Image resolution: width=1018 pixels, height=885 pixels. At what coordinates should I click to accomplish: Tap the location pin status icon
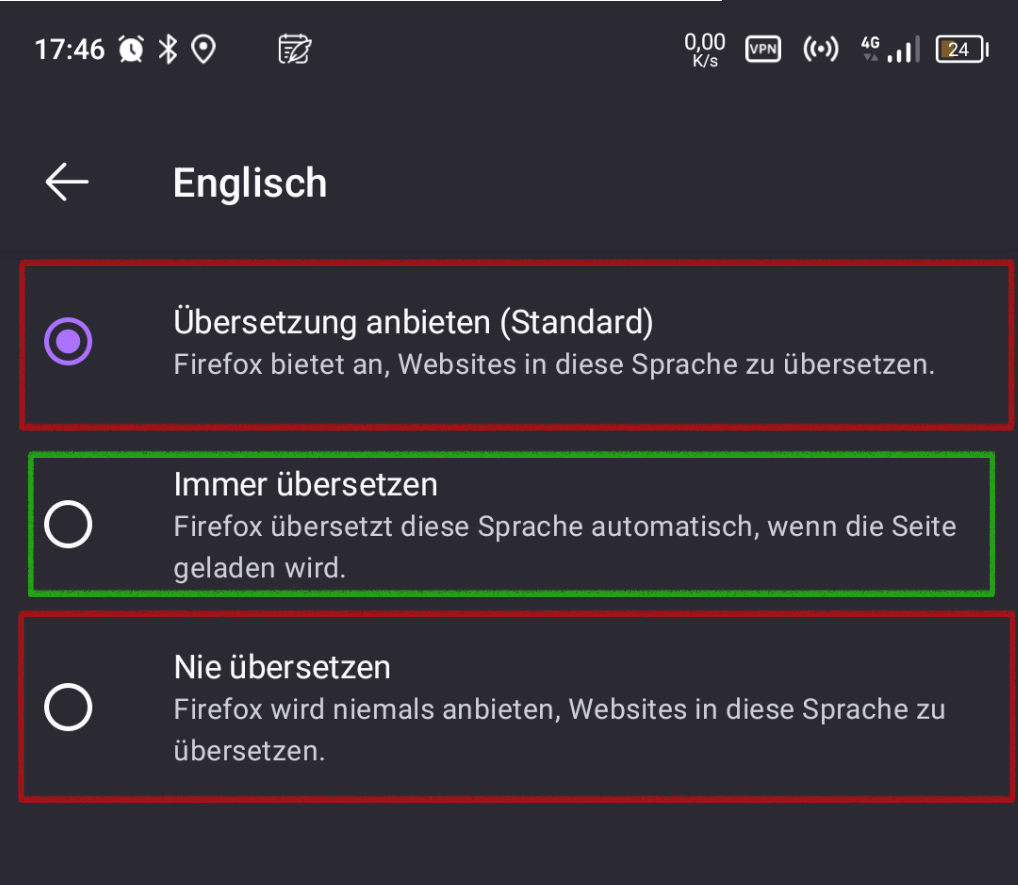click(x=204, y=49)
